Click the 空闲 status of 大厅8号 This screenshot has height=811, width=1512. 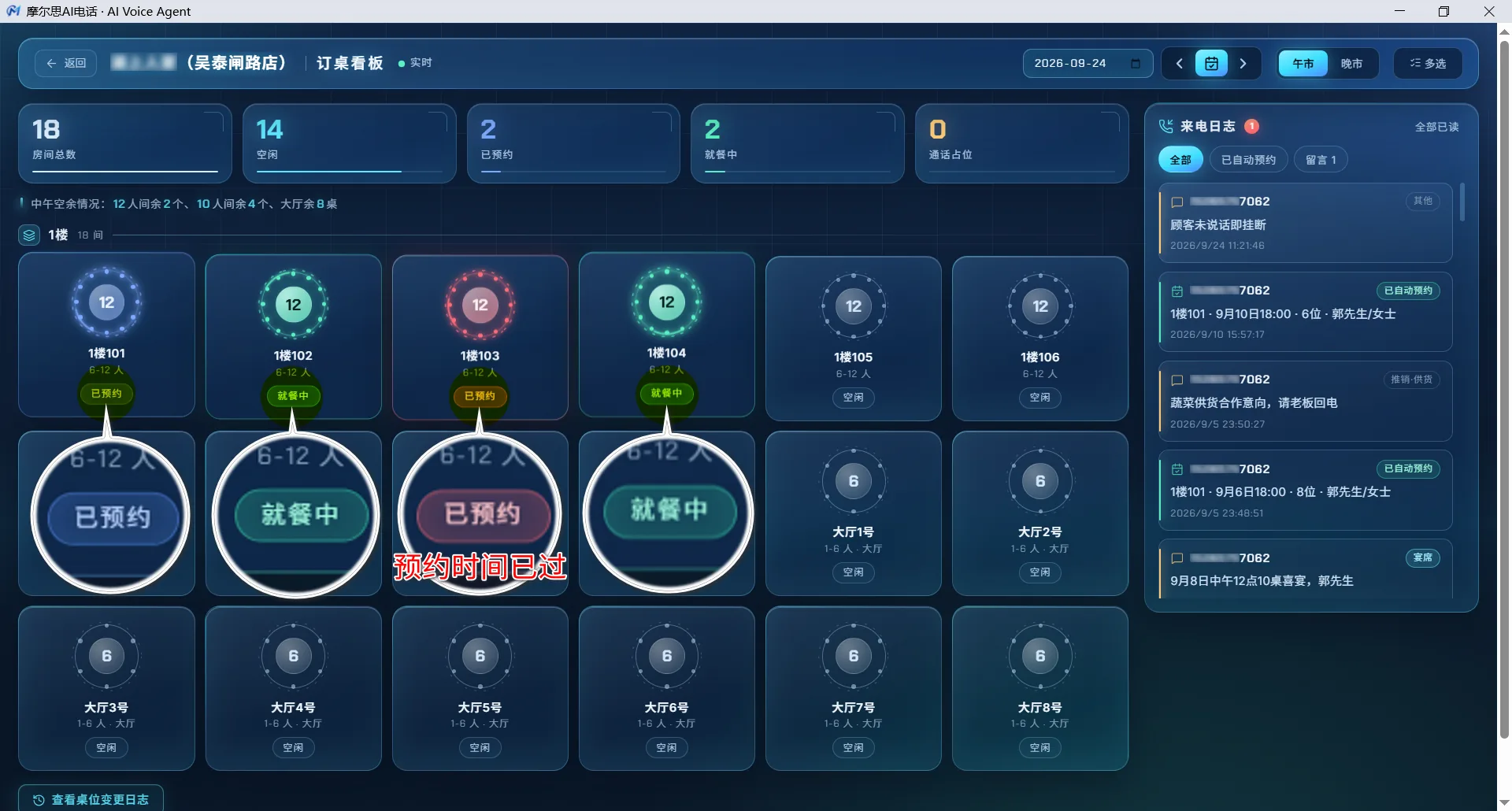1039,747
